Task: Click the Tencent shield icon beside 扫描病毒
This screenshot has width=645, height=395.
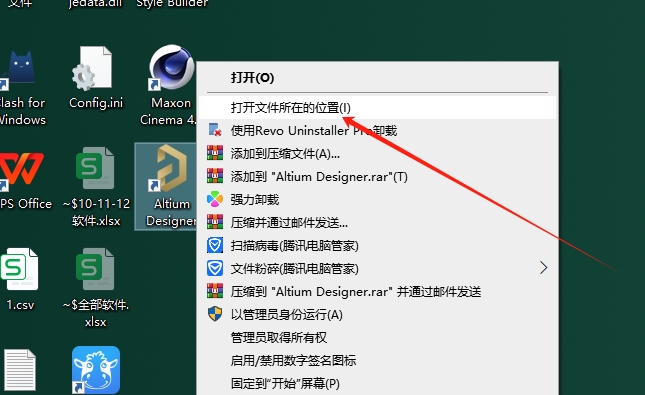Action: tap(215, 245)
